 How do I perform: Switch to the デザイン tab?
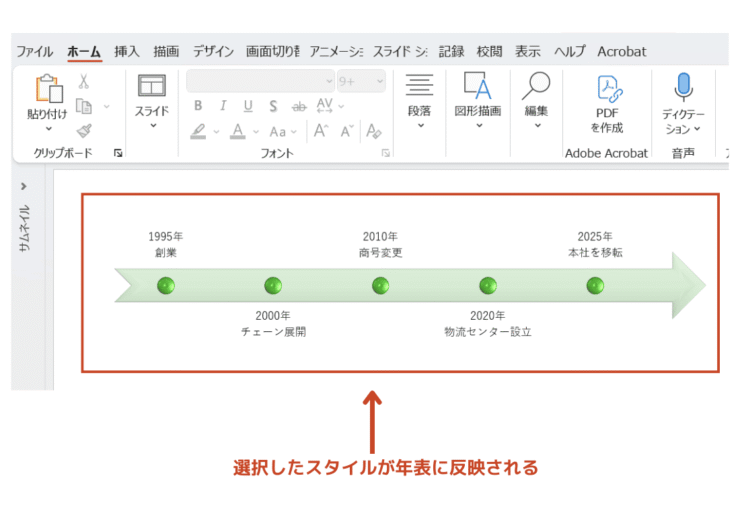click(213, 51)
